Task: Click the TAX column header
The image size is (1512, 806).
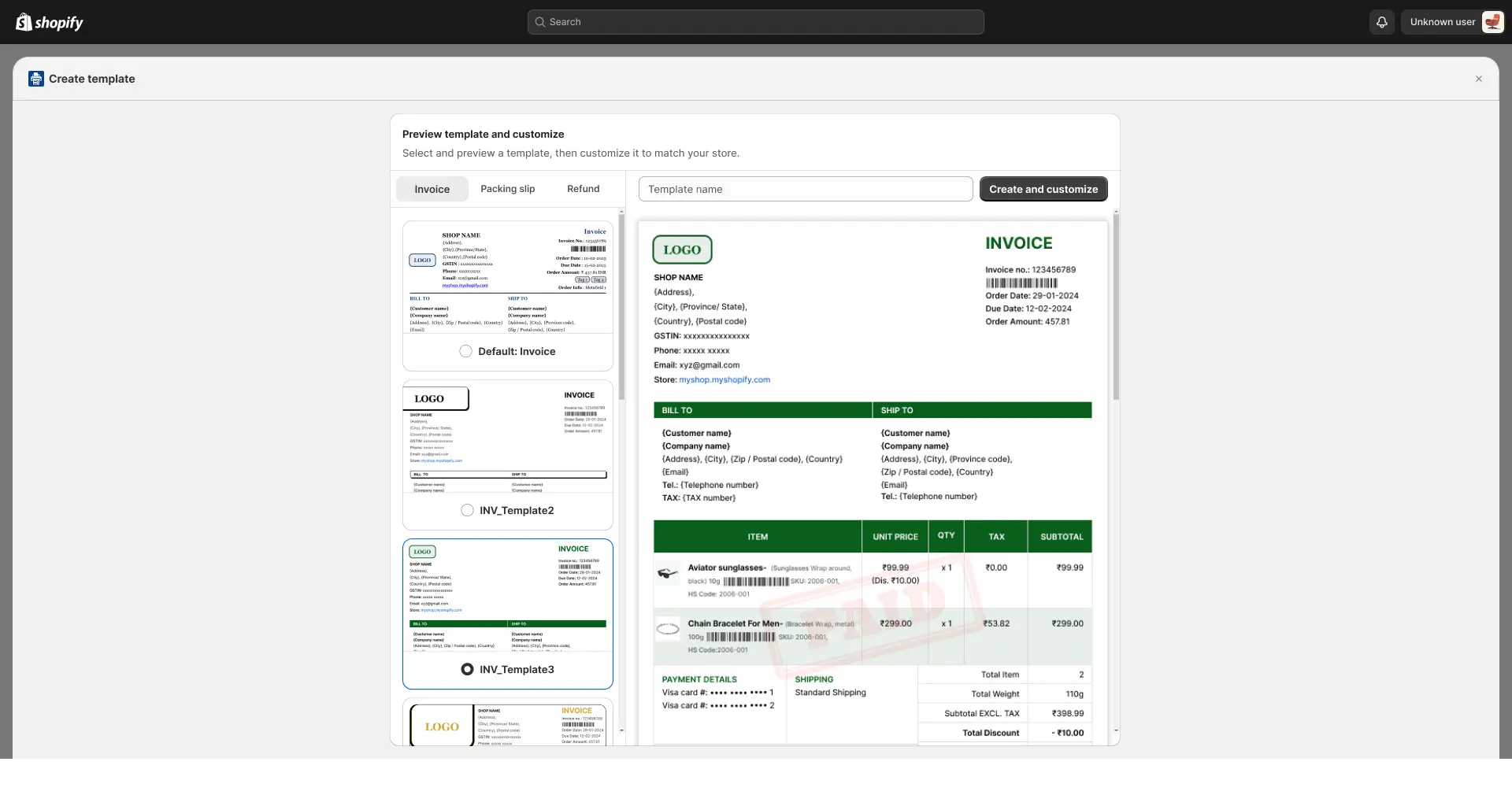Action: click(997, 537)
